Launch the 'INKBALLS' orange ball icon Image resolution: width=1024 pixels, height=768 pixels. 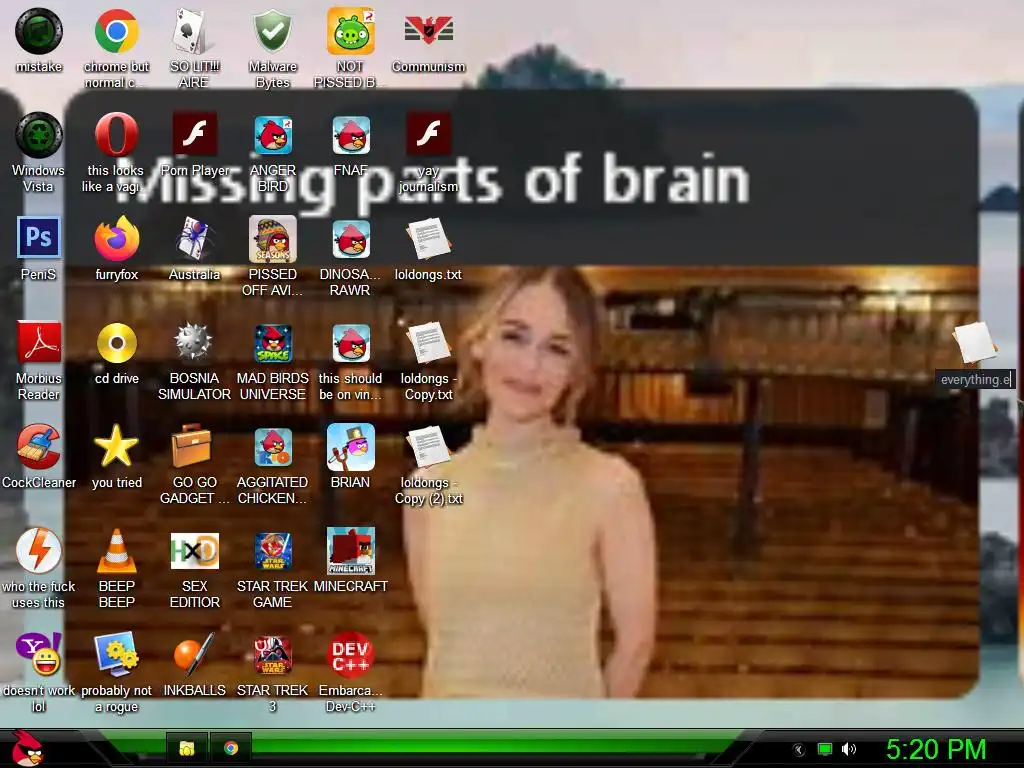pos(194,654)
